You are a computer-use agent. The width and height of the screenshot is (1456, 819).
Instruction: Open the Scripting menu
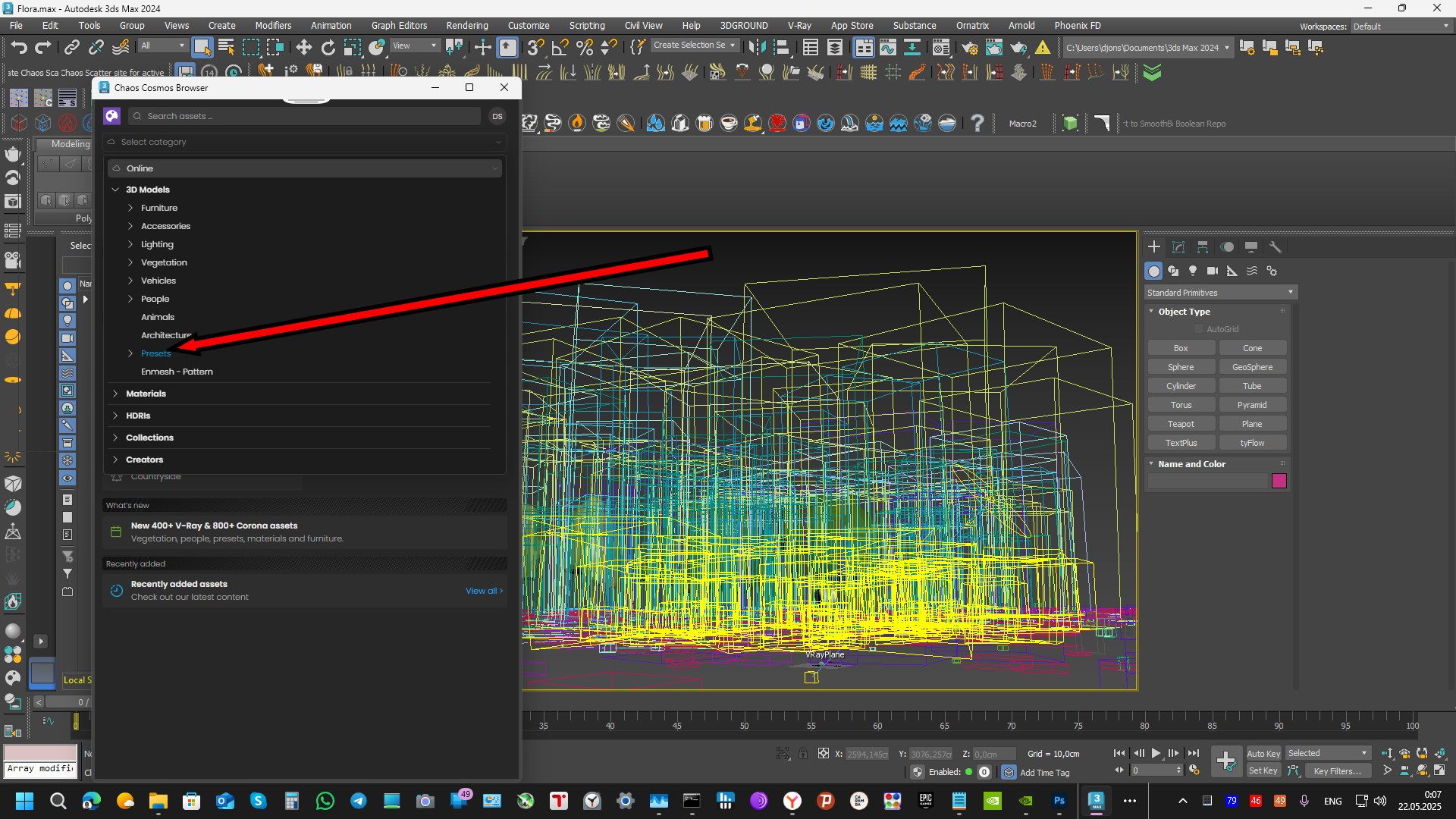point(587,26)
